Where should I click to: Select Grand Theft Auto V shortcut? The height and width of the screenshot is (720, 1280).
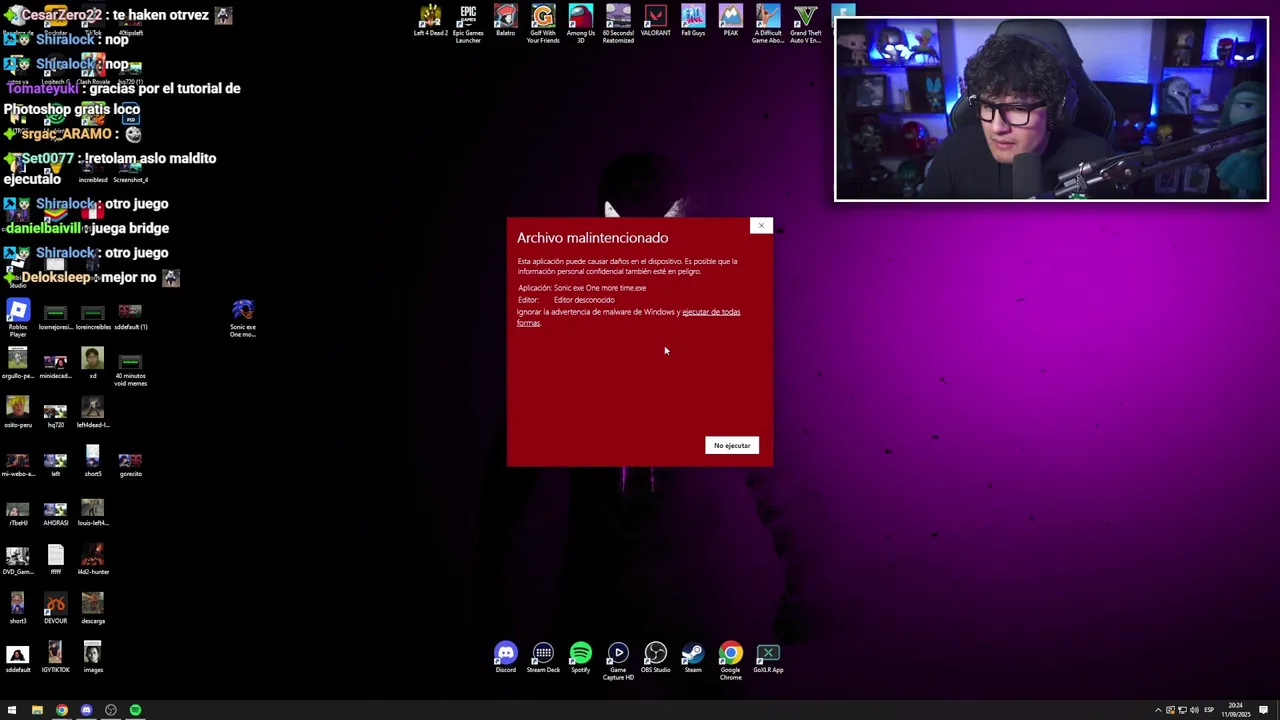click(x=806, y=24)
